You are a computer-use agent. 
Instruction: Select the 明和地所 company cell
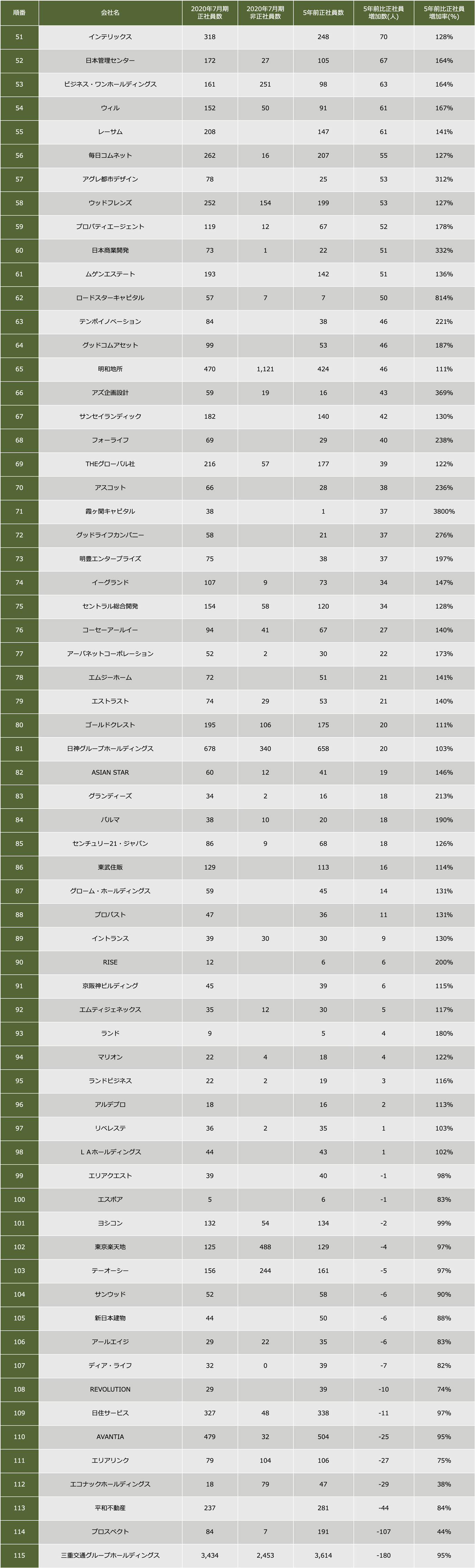(110, 369)
